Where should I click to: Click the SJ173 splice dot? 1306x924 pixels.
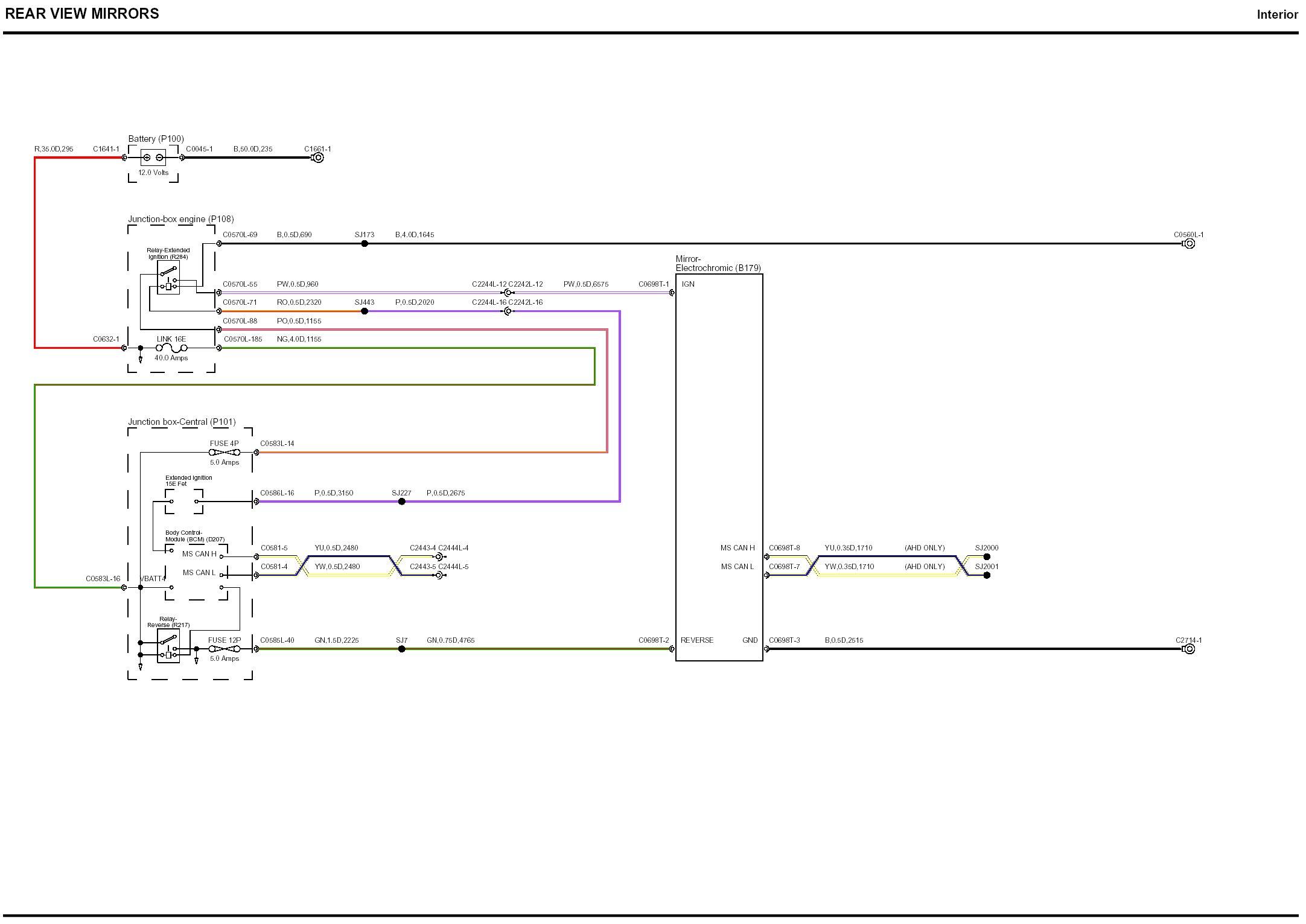365,244
